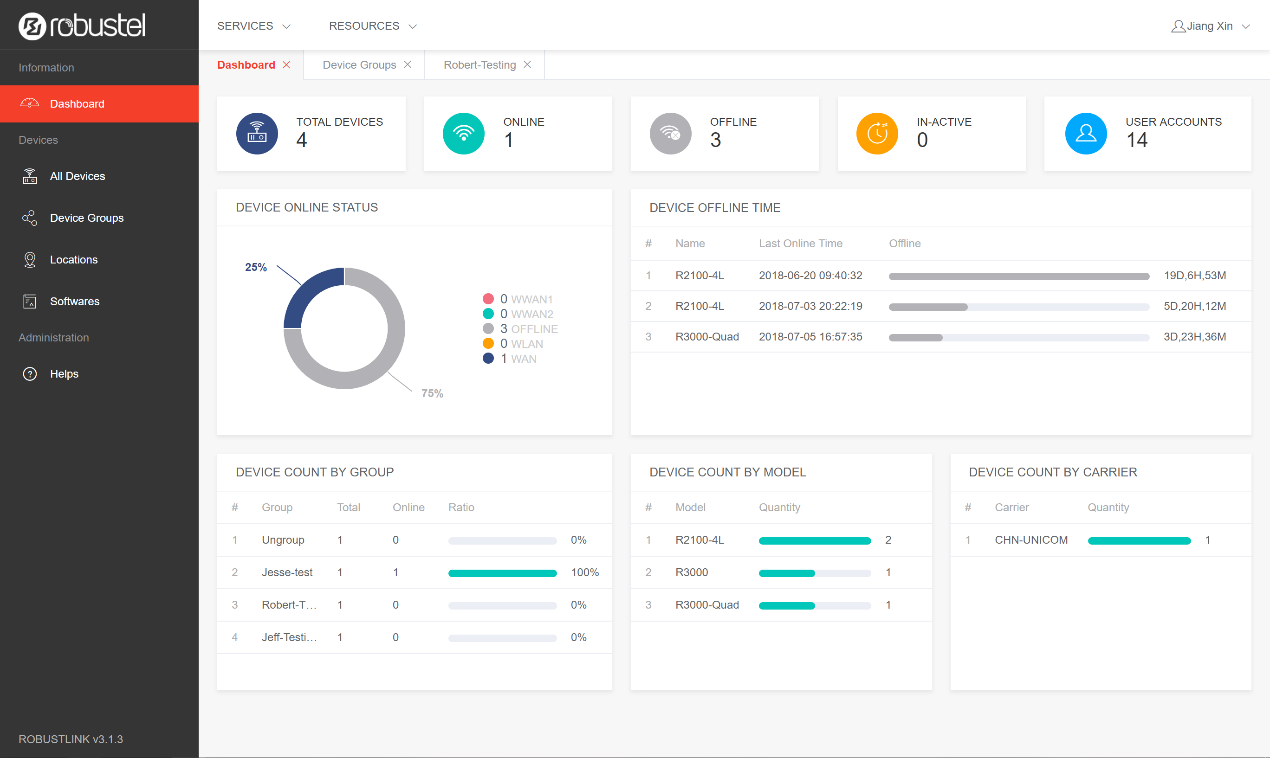Viewport: 1270px width, 758px height.
Task: Toggle the WAN legend entry
Action: click(x=510, y=359)
